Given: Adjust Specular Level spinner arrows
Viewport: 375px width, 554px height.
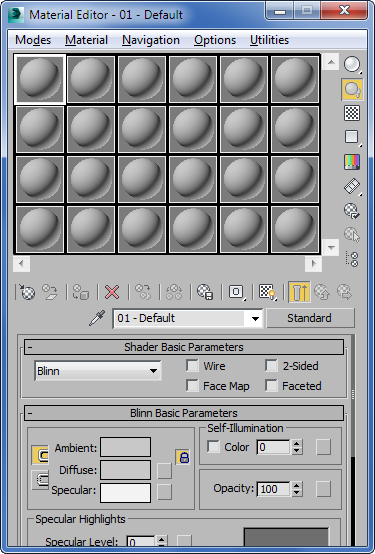Looking at the screenshot, I should (x=162, y=541).
